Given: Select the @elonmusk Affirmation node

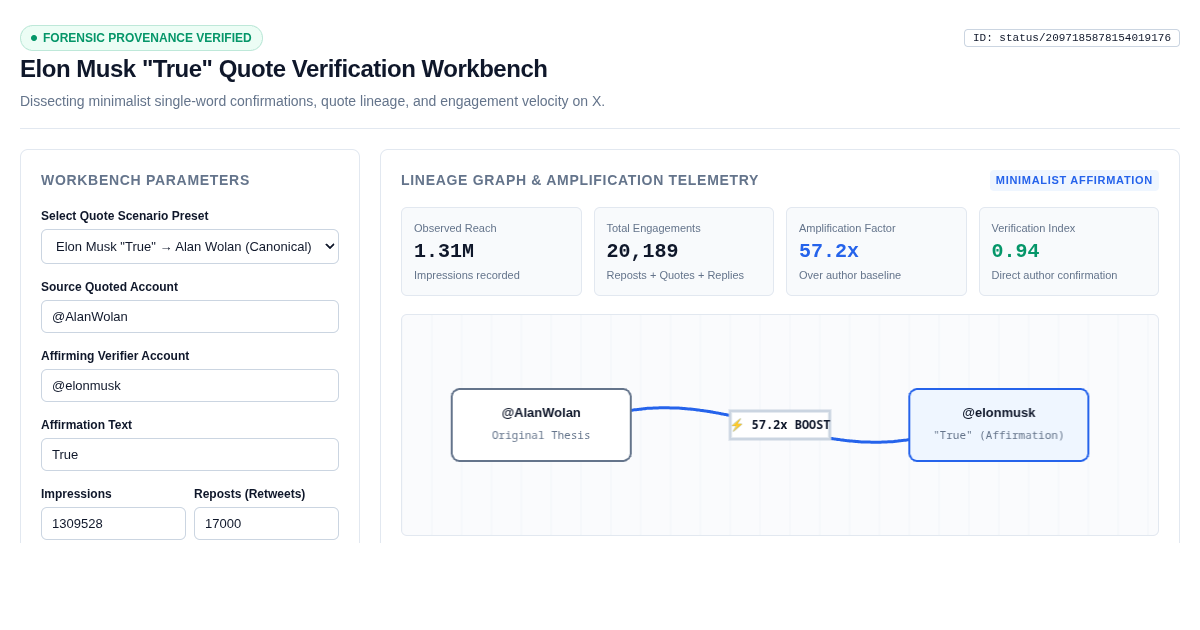Looking at the screenshot, I should point(999,425).
